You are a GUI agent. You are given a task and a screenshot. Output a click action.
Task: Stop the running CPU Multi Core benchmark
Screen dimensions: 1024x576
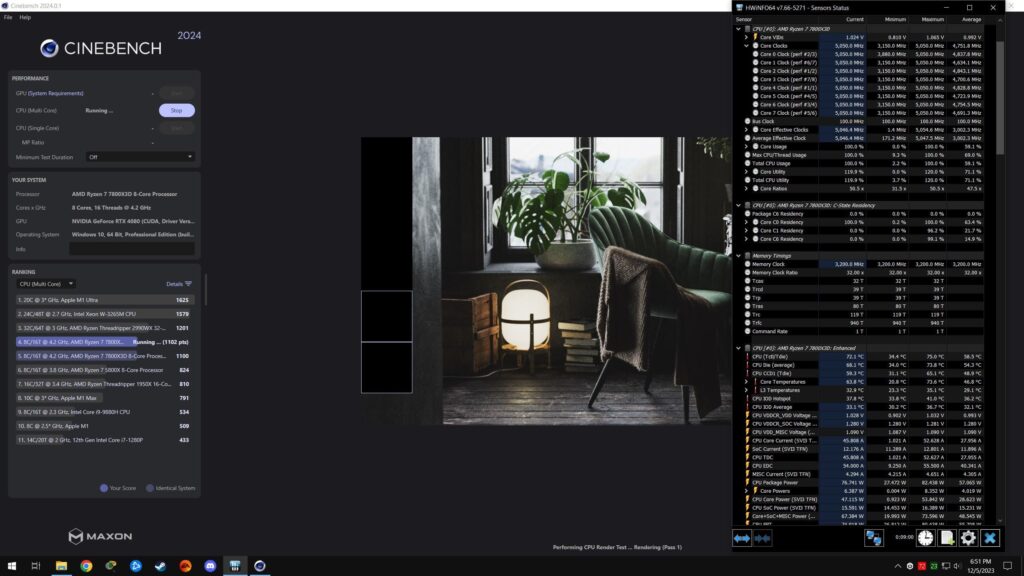176,110
